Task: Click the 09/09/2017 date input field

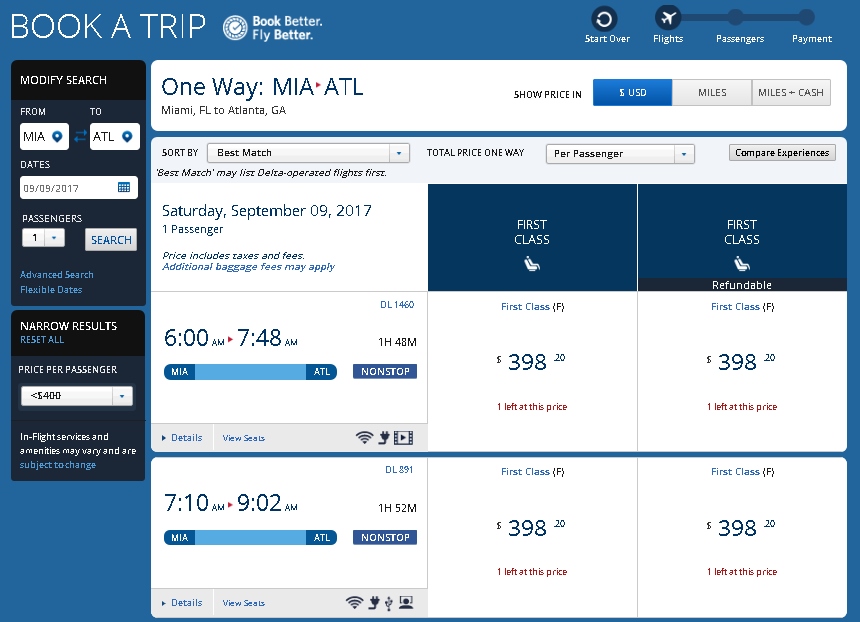Action: [x=68, y=187]
